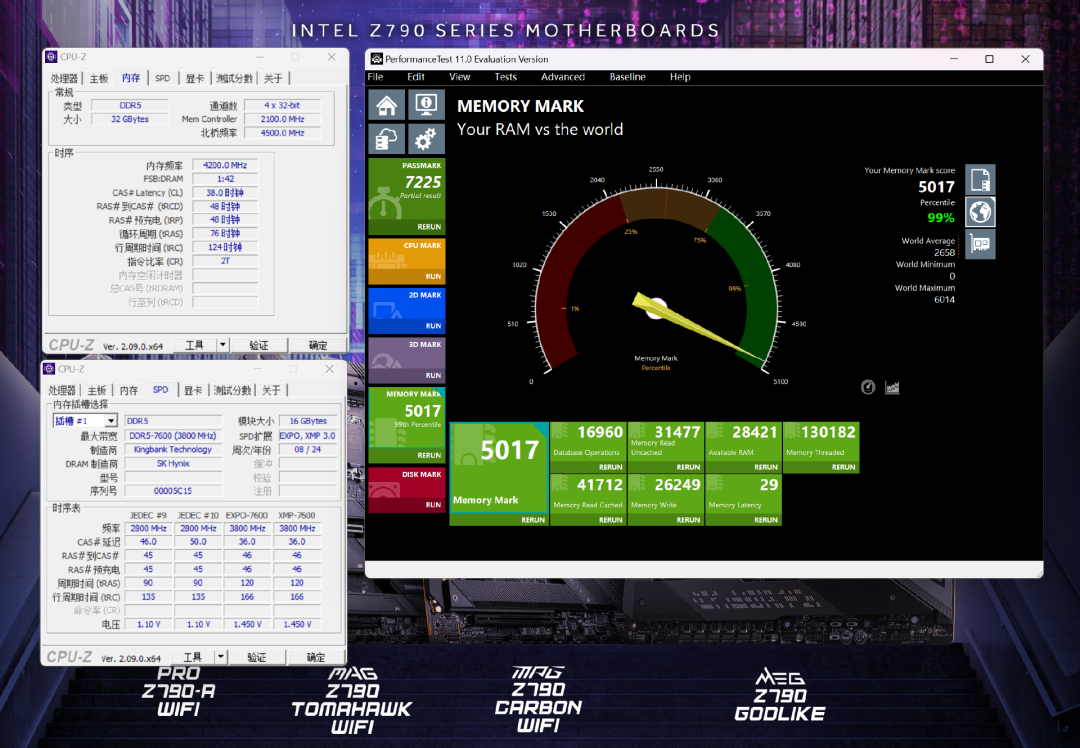This screenshot has width=1080, height=748.
Task: Click 确定 button in lower CPU-Z window
Action: coord(315,657)
